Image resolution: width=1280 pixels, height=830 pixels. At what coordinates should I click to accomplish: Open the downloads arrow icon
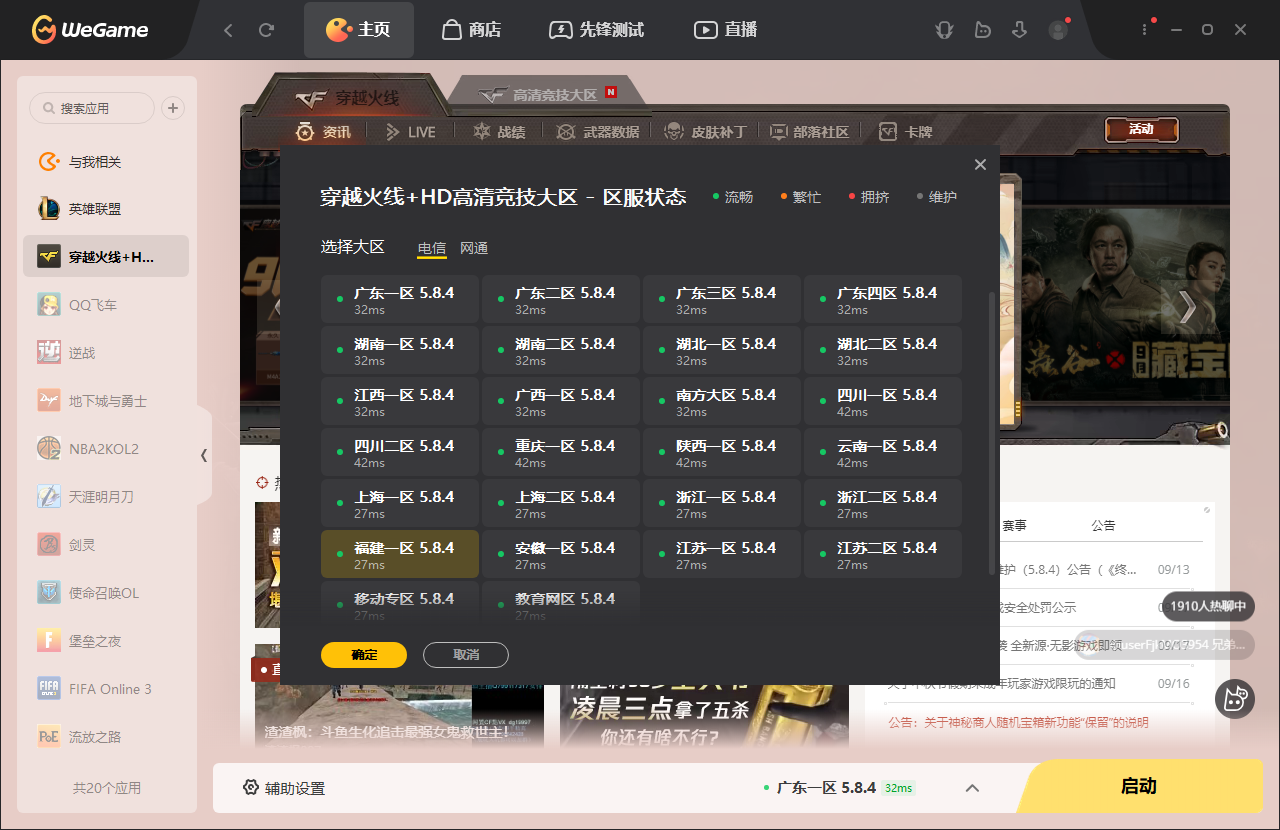[x=1020, y=30]
